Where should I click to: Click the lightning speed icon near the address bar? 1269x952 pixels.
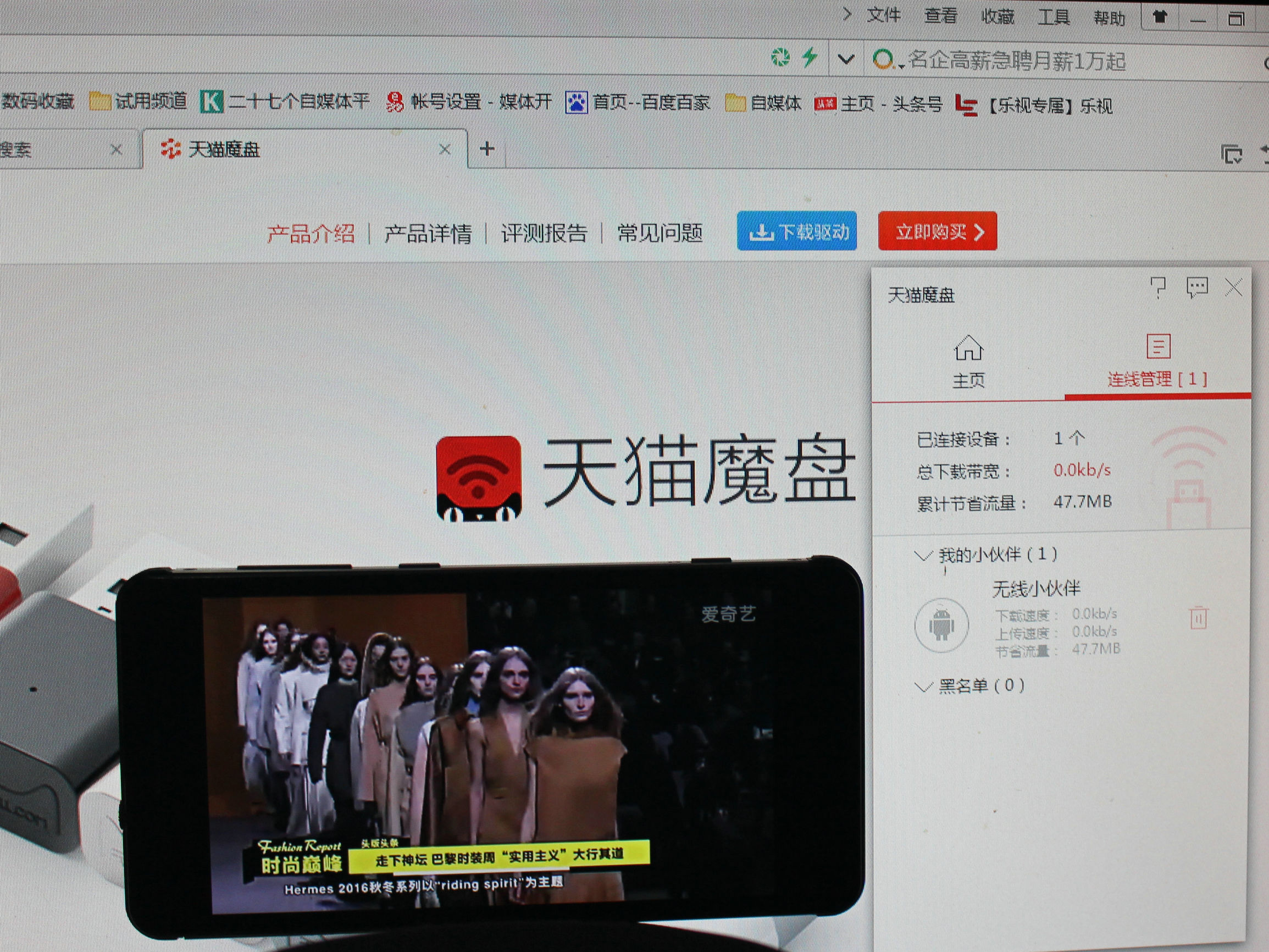809,56
